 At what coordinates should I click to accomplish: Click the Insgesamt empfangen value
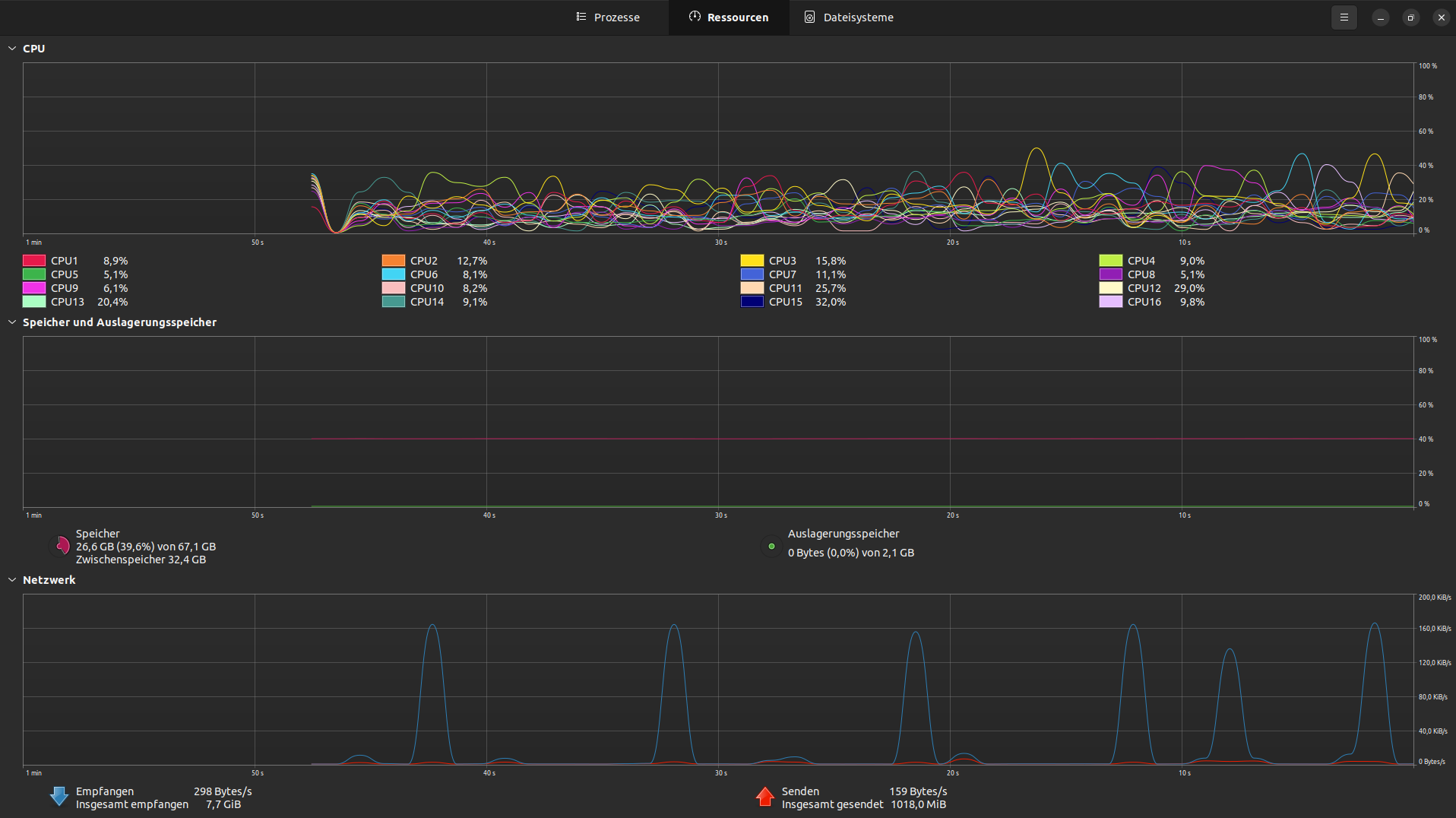click(x=223, y=804)
